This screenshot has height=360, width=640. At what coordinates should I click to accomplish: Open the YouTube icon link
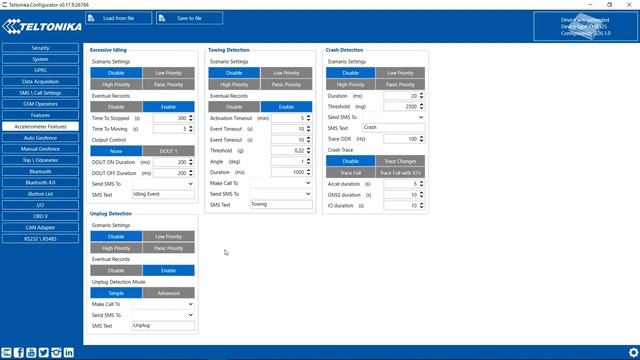click(x=31, y=352)
